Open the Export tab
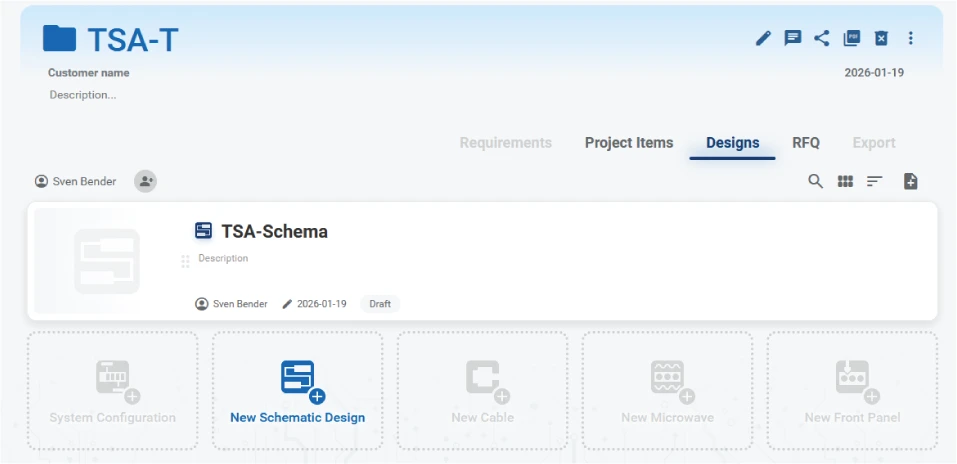957x464 pixels. [874, 143]
